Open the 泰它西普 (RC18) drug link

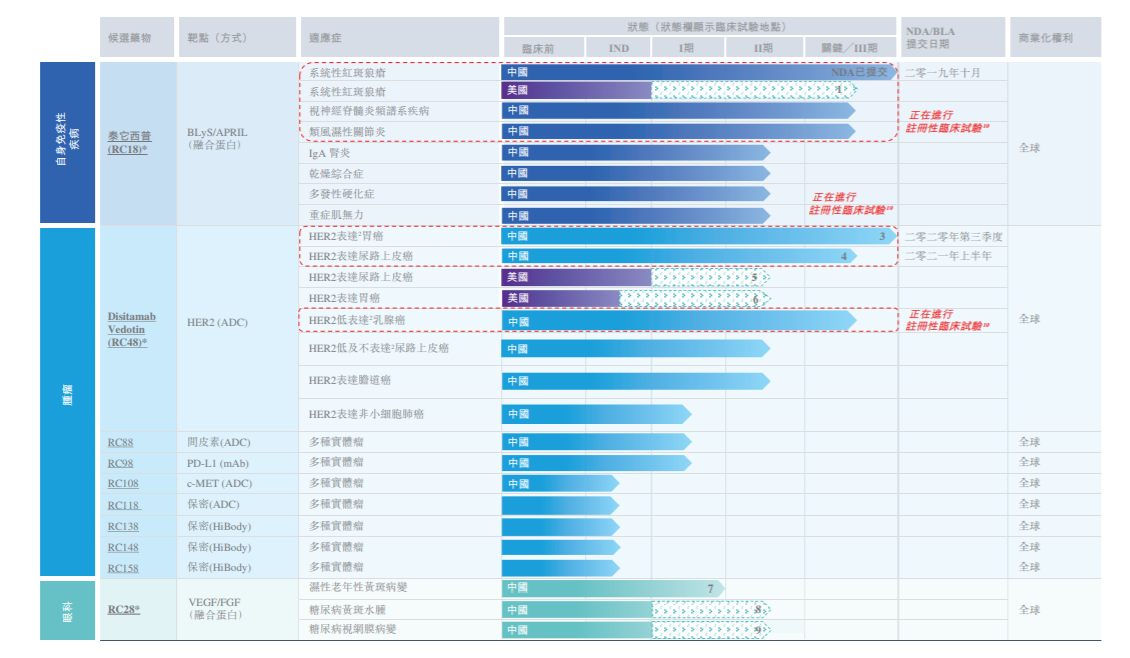pyautogui.click(x=129, y=143)
